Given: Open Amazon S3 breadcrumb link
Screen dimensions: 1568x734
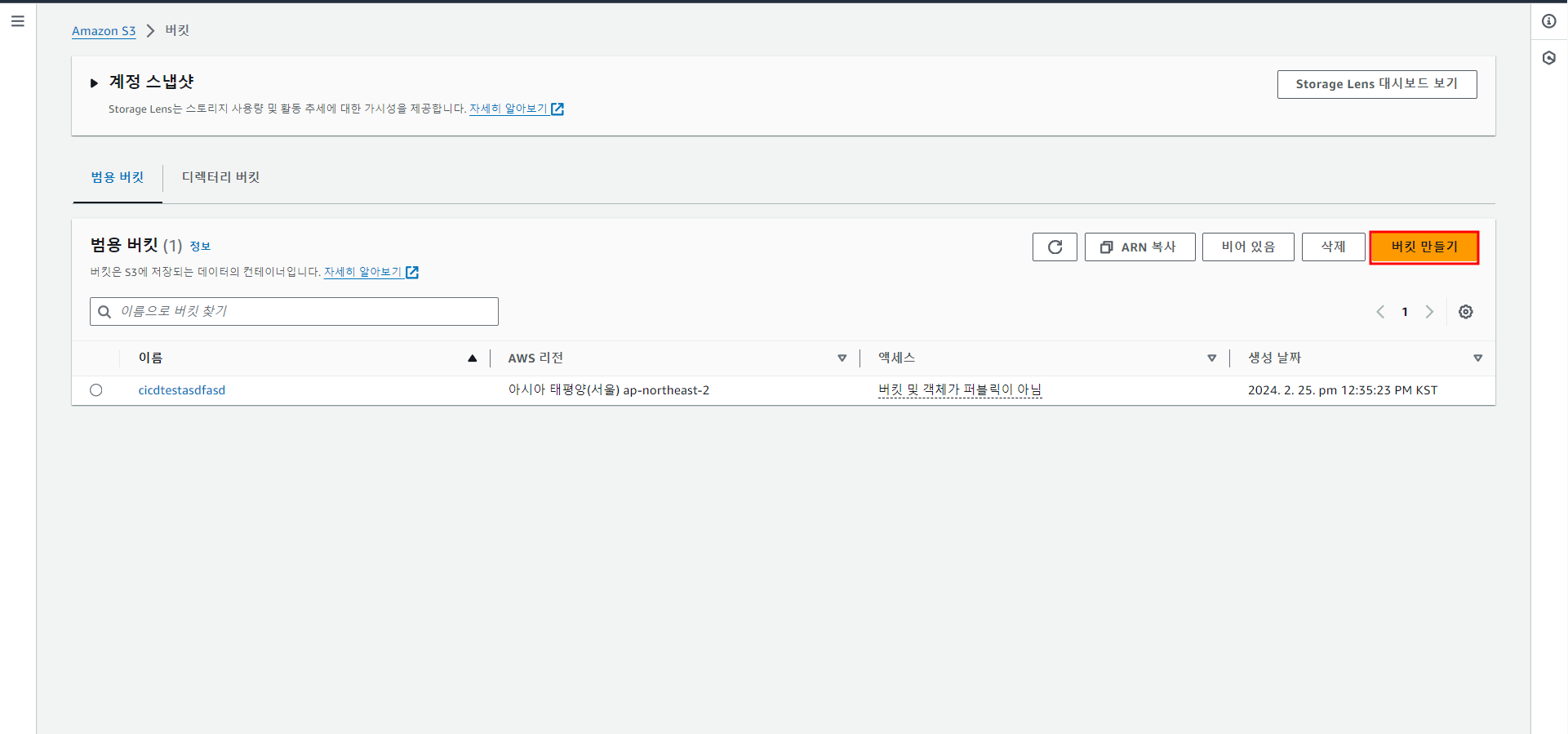Looking at the screenshot, I should 104,31.
